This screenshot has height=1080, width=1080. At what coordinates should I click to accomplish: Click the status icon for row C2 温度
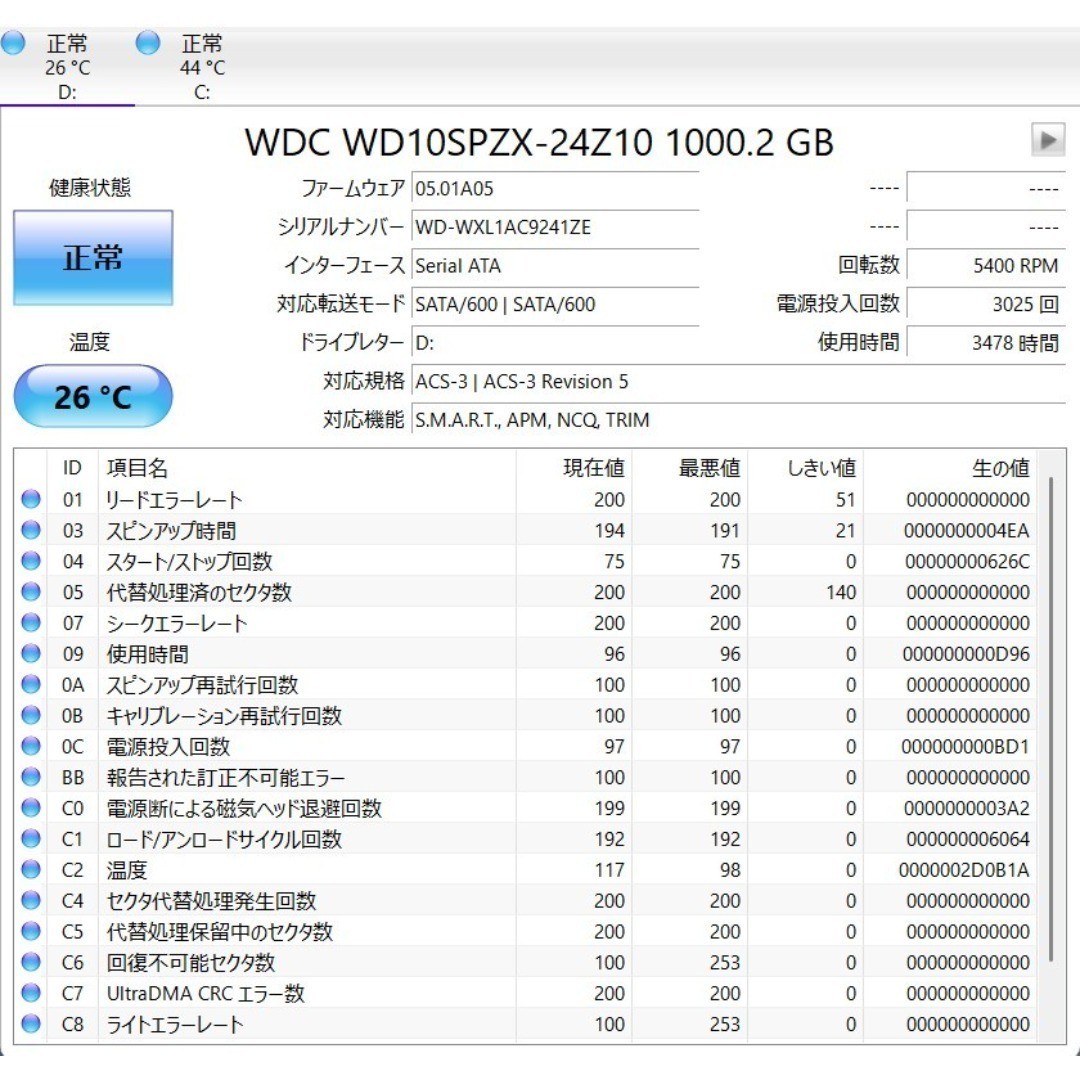click(x=31, y=869)
